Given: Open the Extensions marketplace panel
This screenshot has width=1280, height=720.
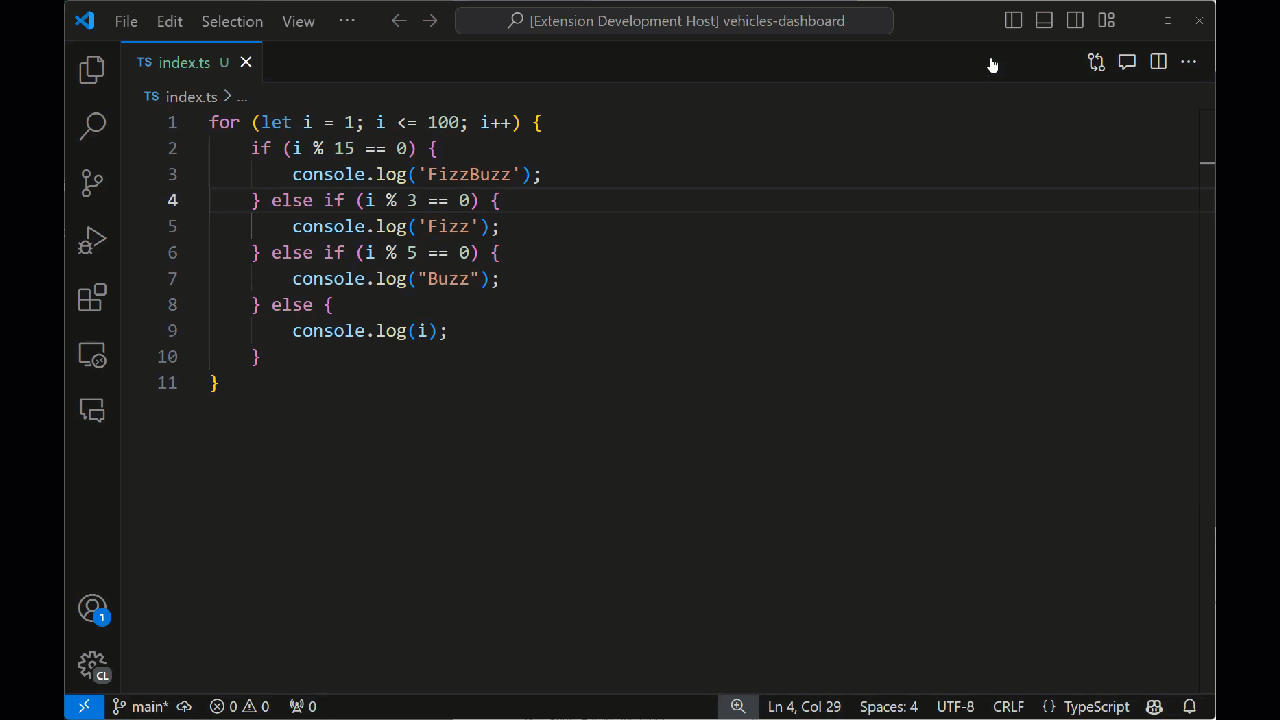Looking at the screenshot, I should [x=92, y=298].
